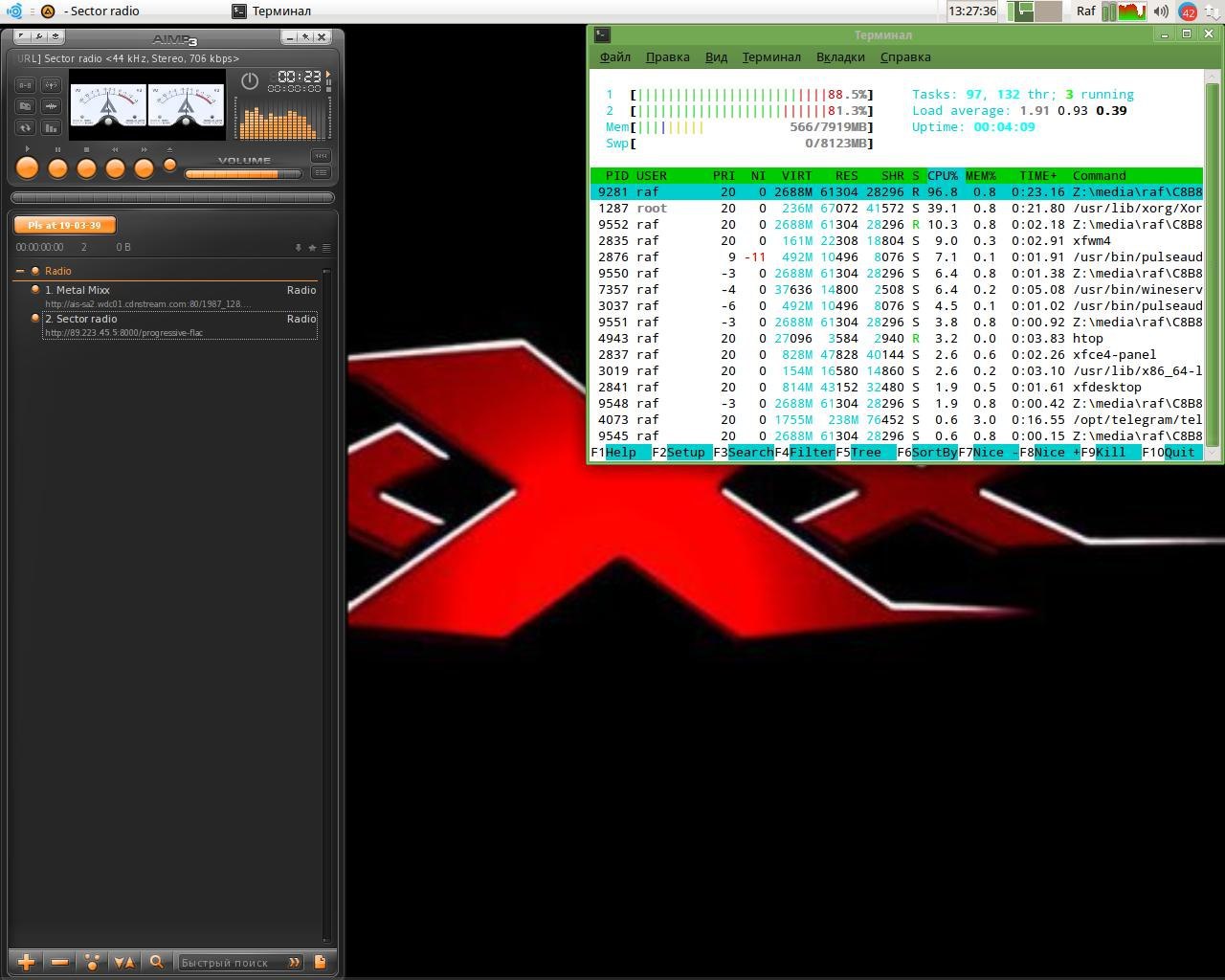Open the waveform sound effects button
This screenshot has height=980, width=1225.
point(51,106)
